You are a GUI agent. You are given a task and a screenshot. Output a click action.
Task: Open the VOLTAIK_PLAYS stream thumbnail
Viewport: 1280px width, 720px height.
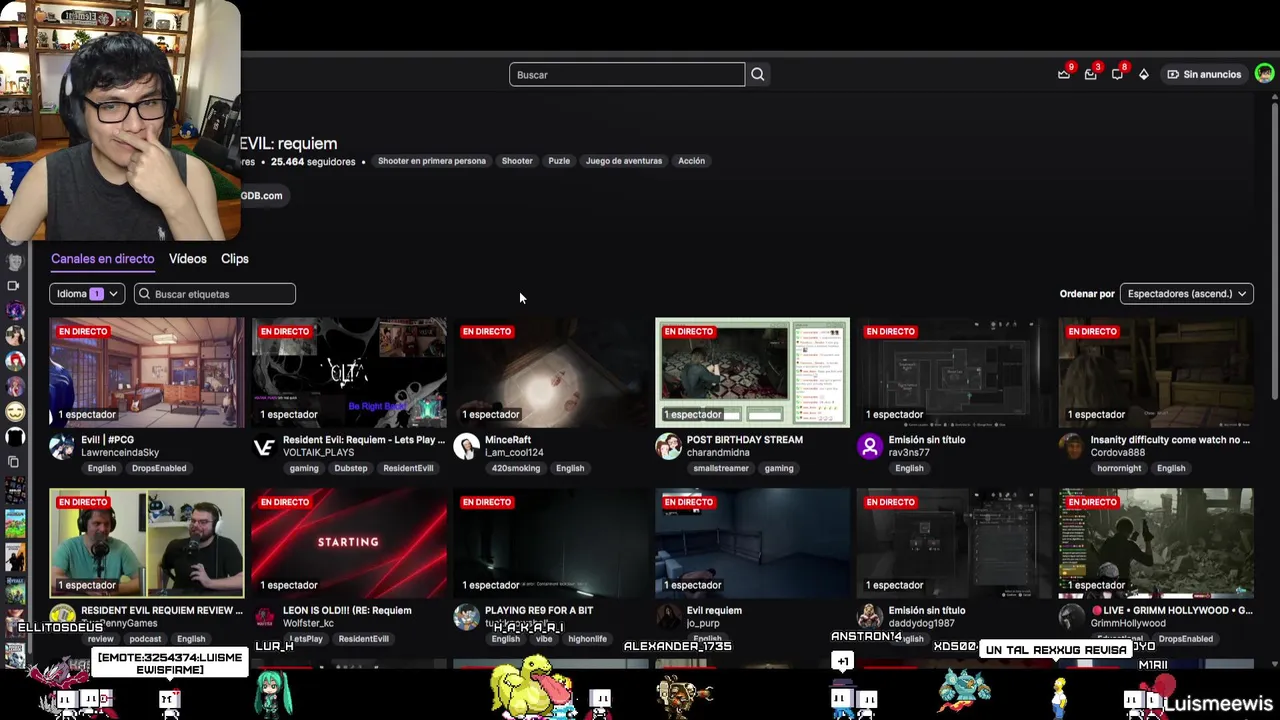point(349,373)
